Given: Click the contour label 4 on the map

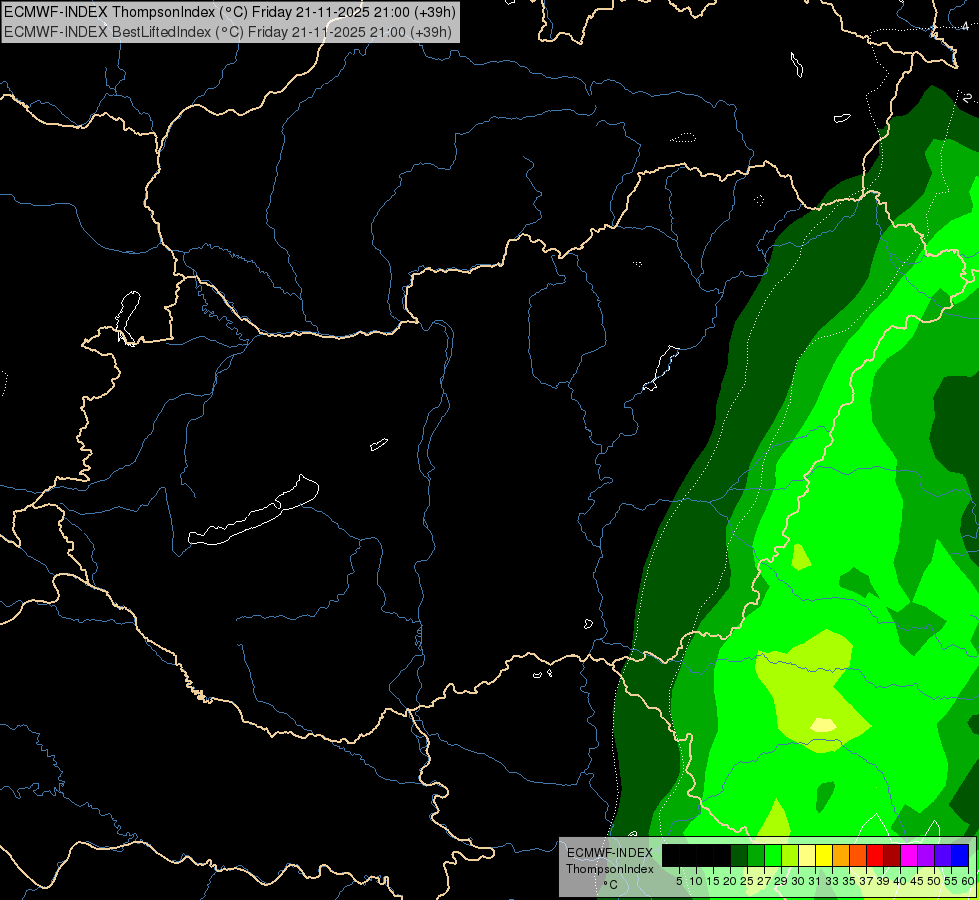Looking at the screenshot, I should (965, 26).
